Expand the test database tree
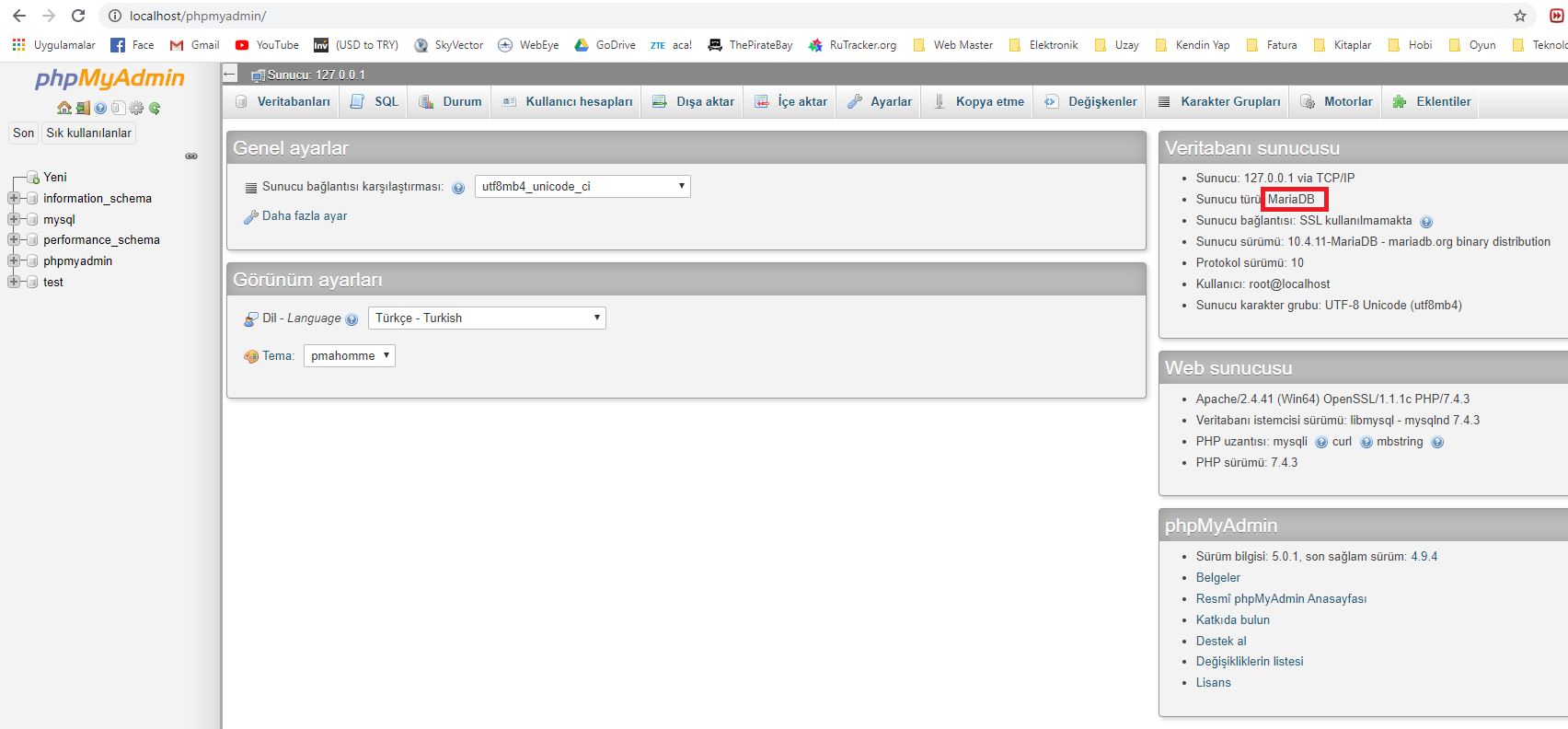 pos(14,282)
